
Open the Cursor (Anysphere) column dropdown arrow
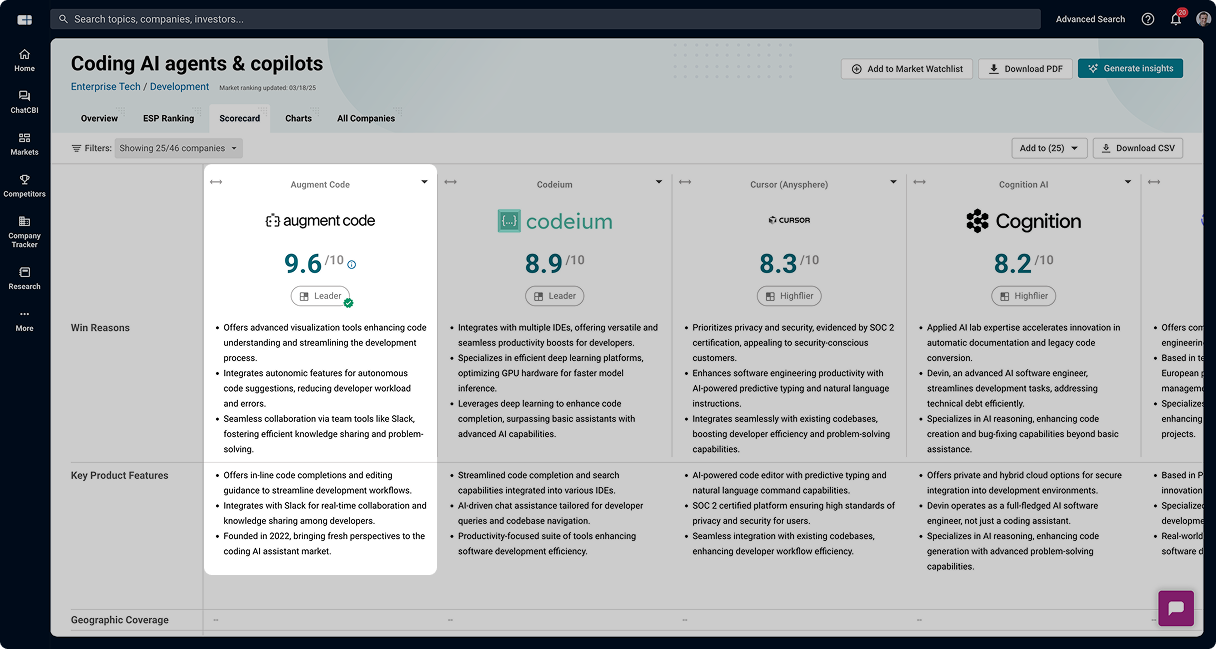tap(893, 182)
